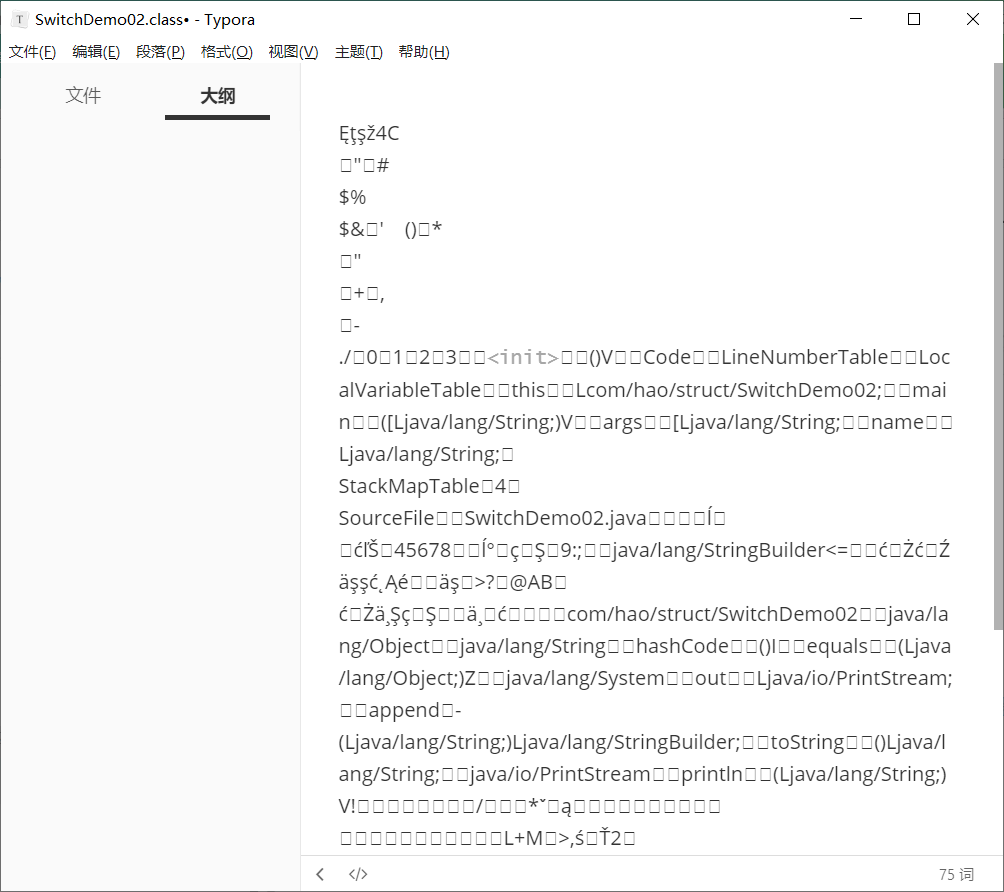Click the vertical scrollbar thumb
This screenshot has height=892, width=1004.
click(x=998, y=346)
